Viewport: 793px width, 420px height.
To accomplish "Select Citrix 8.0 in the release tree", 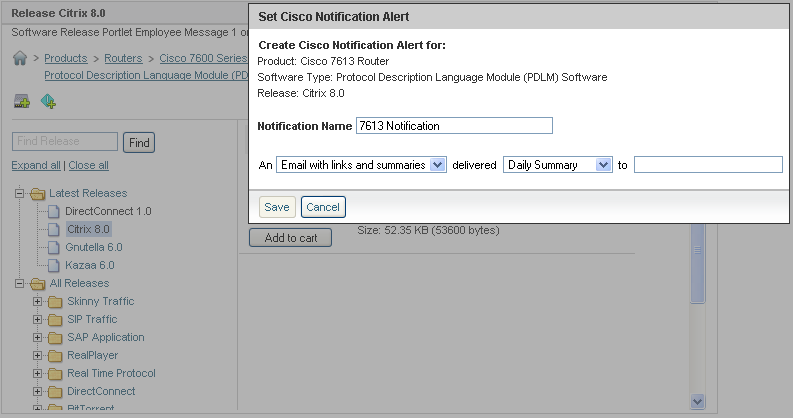I will tap(89, 229).
